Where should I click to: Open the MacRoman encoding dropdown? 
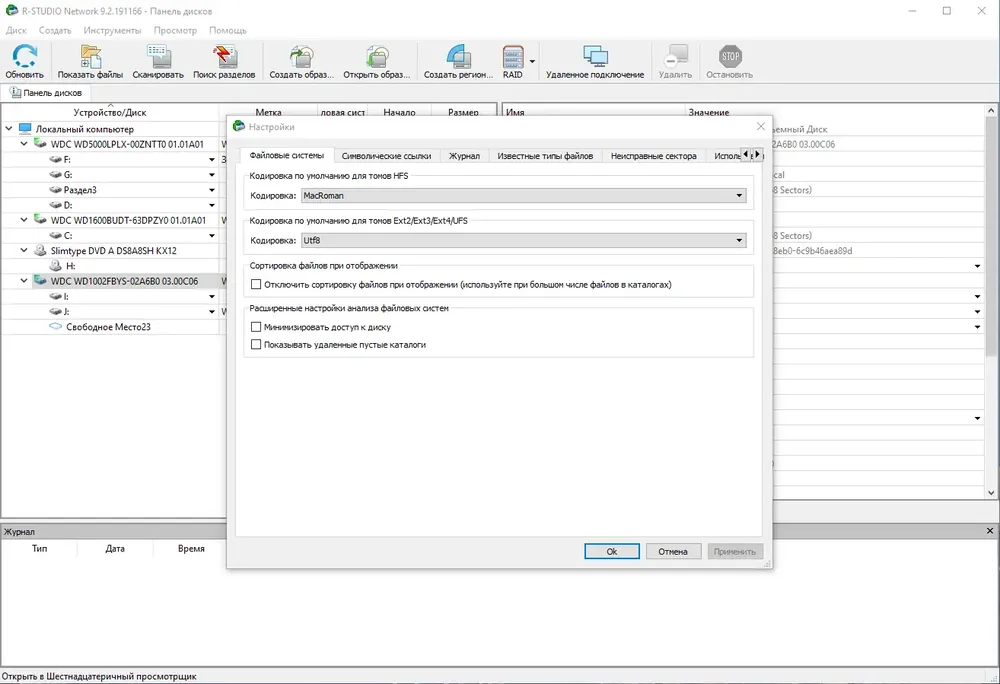[x=523, y=196]
